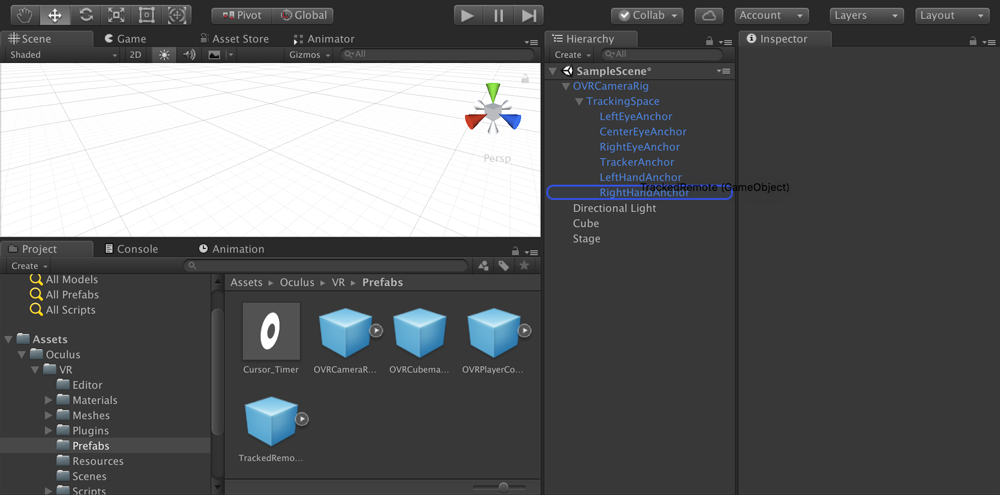Open the Layout dropdown
Image resolution: width=1000 pixels, height=495 pixels.
click(x=952, y=15)
